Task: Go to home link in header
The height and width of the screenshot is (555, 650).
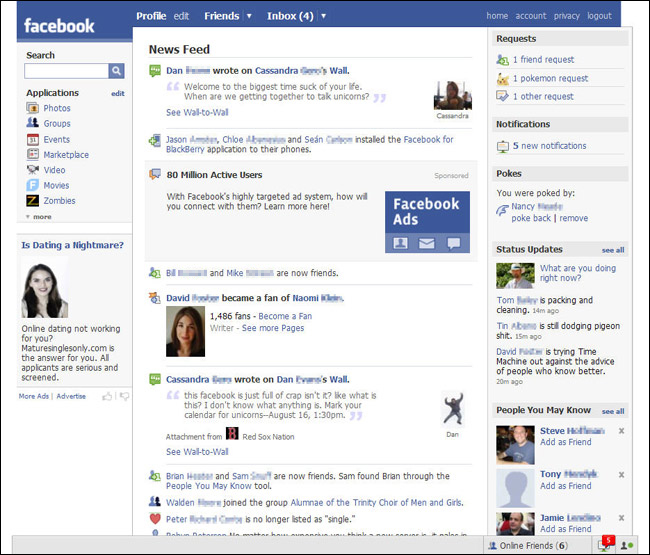Action: point(497,16)
